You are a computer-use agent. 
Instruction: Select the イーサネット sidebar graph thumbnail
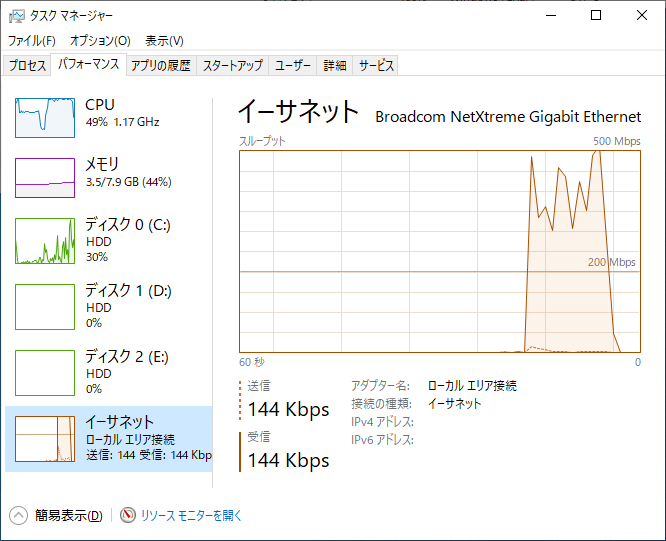(45, 439)
